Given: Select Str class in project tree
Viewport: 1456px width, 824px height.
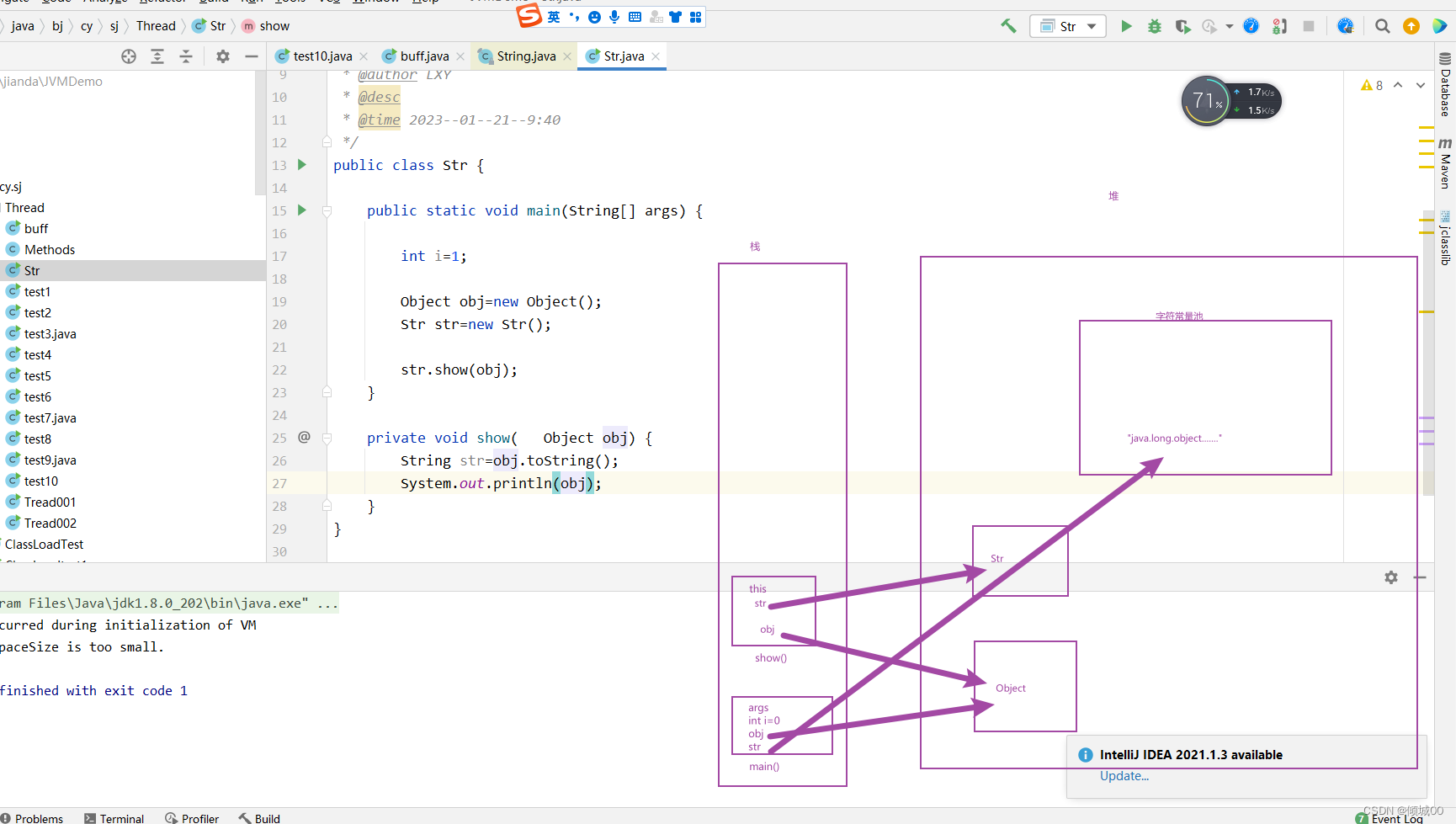Looking at the screenshot, I should click(x=32, y=271).
